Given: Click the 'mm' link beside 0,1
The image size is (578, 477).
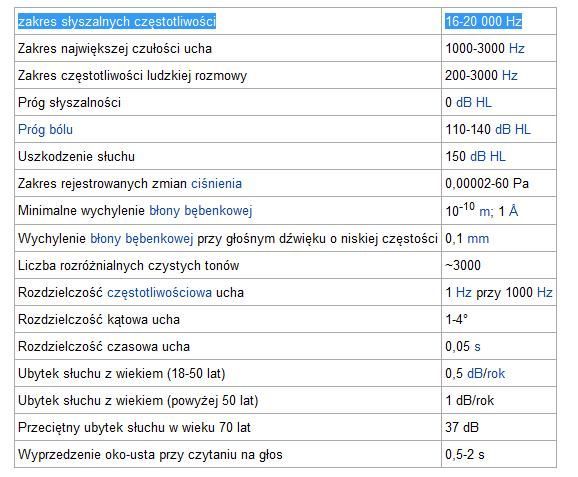Looking at the screenshot, I should 478,238.
